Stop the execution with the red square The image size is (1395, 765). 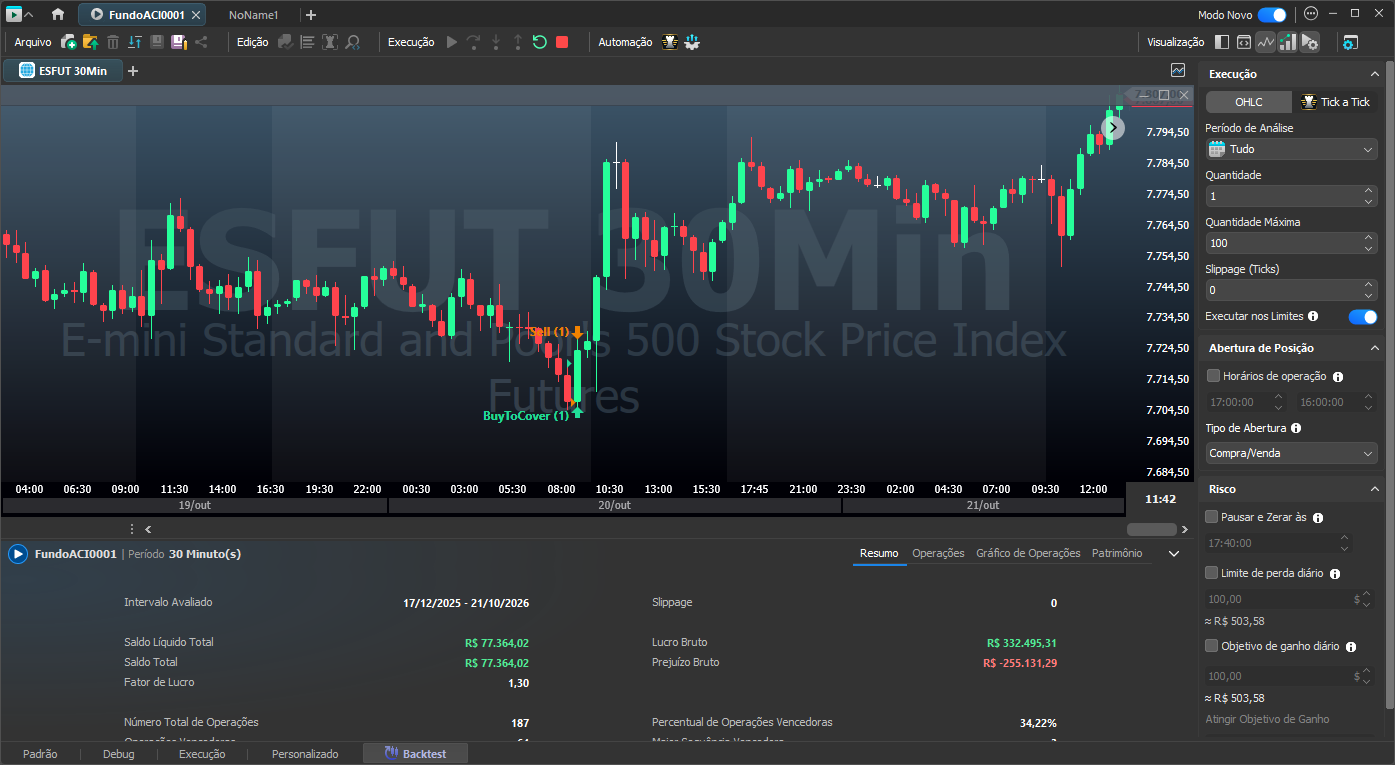(562, 42)
